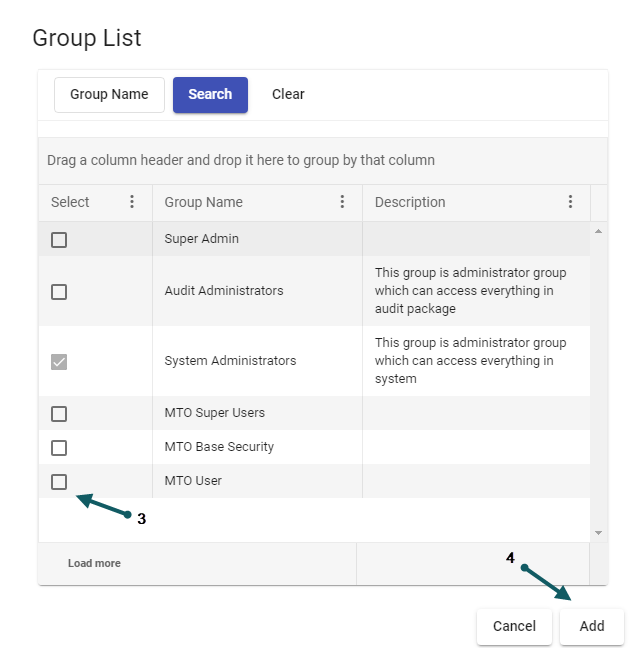Check the Super Admin checkbox
The image size is (643, 648).
click(59, 240)
